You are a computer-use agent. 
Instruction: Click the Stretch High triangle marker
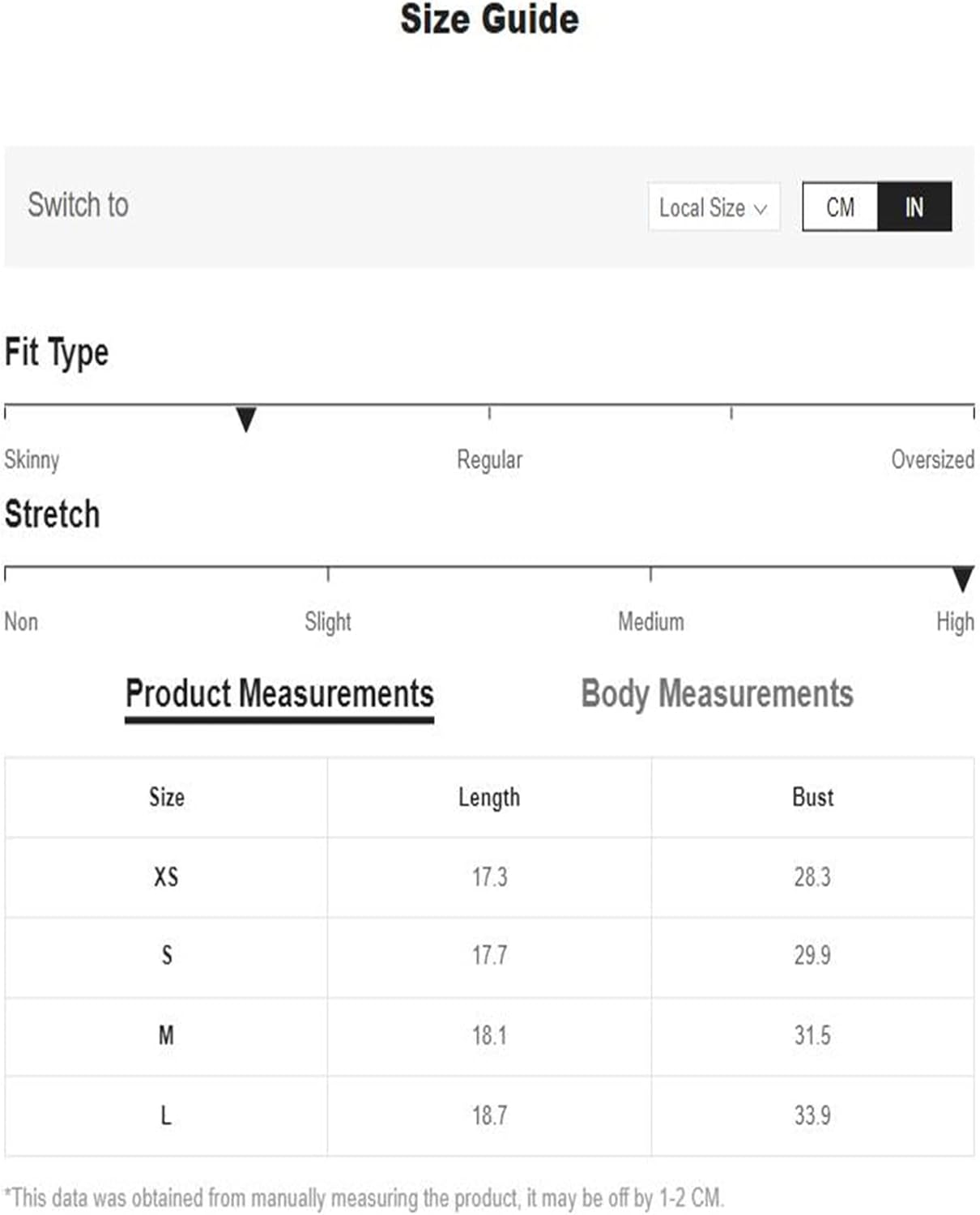point(963,579)
